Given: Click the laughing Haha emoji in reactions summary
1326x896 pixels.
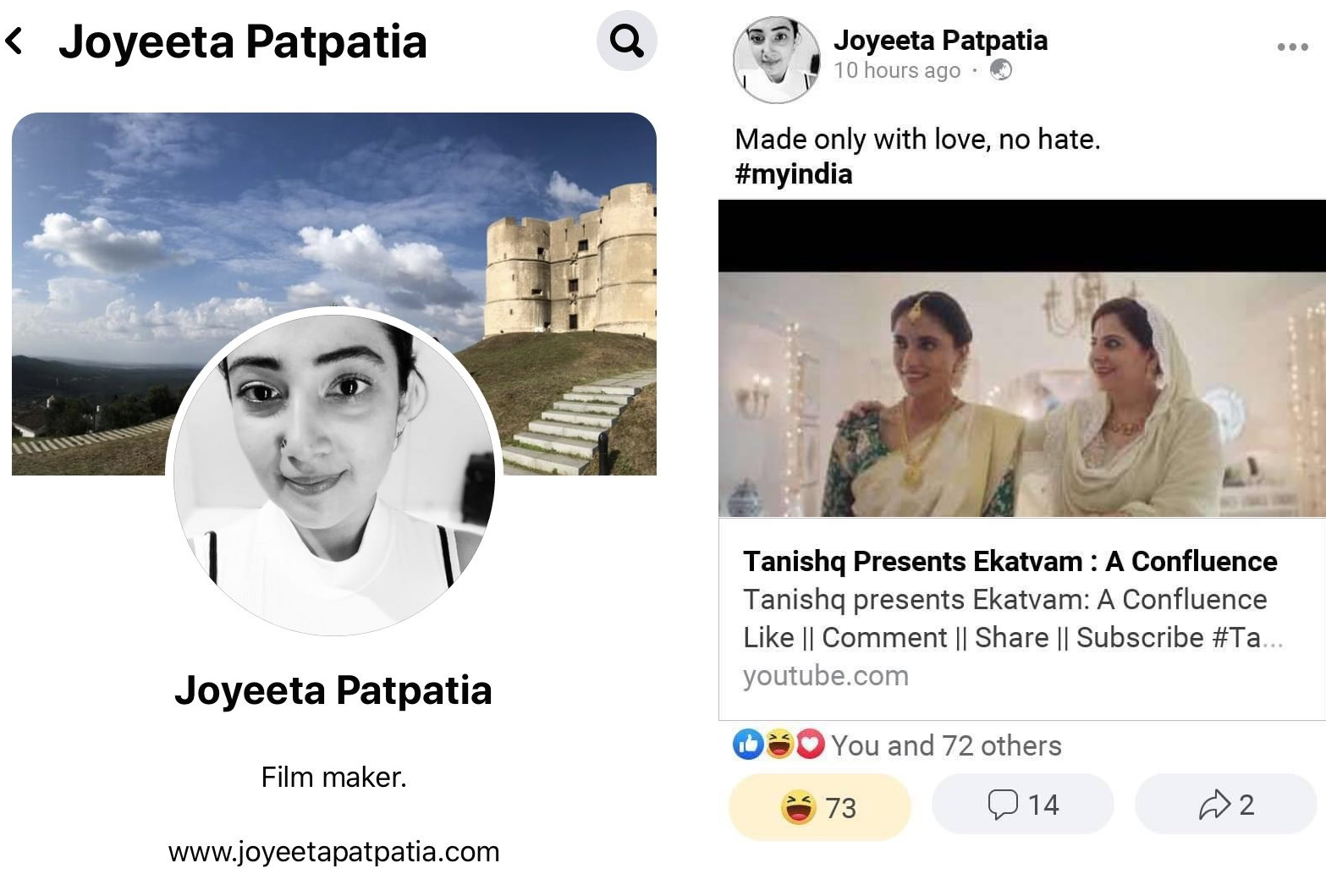Looking at the screenshot, I should 779,745.
